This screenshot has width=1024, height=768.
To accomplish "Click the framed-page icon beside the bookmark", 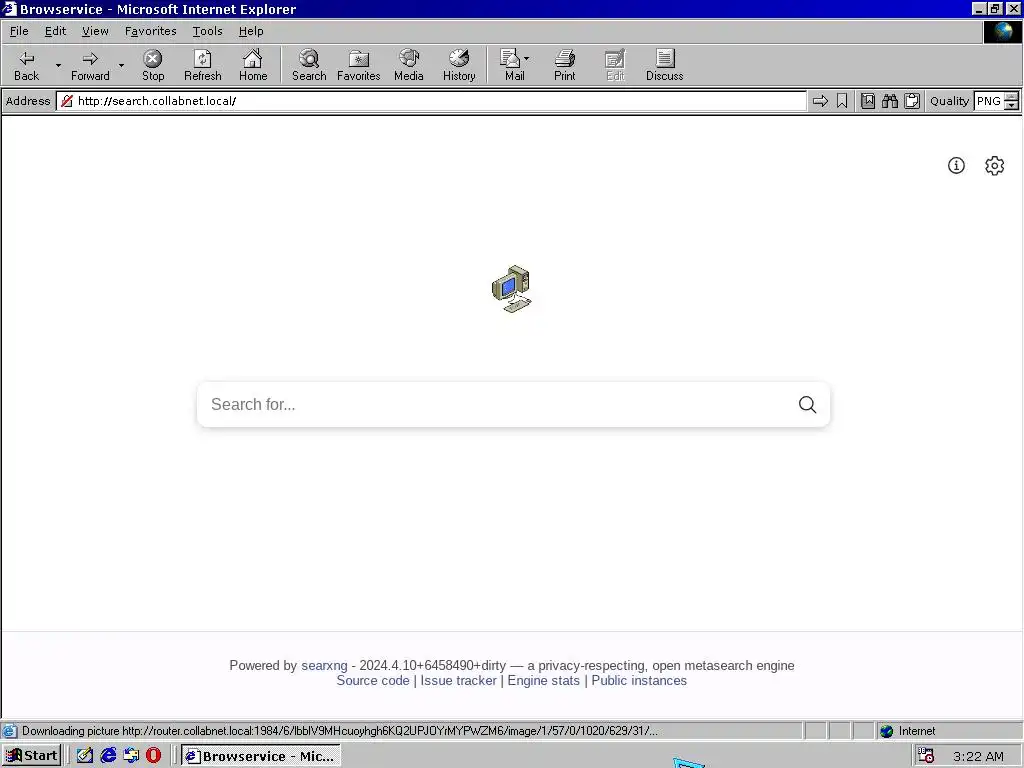I will (x=868, y=101).
